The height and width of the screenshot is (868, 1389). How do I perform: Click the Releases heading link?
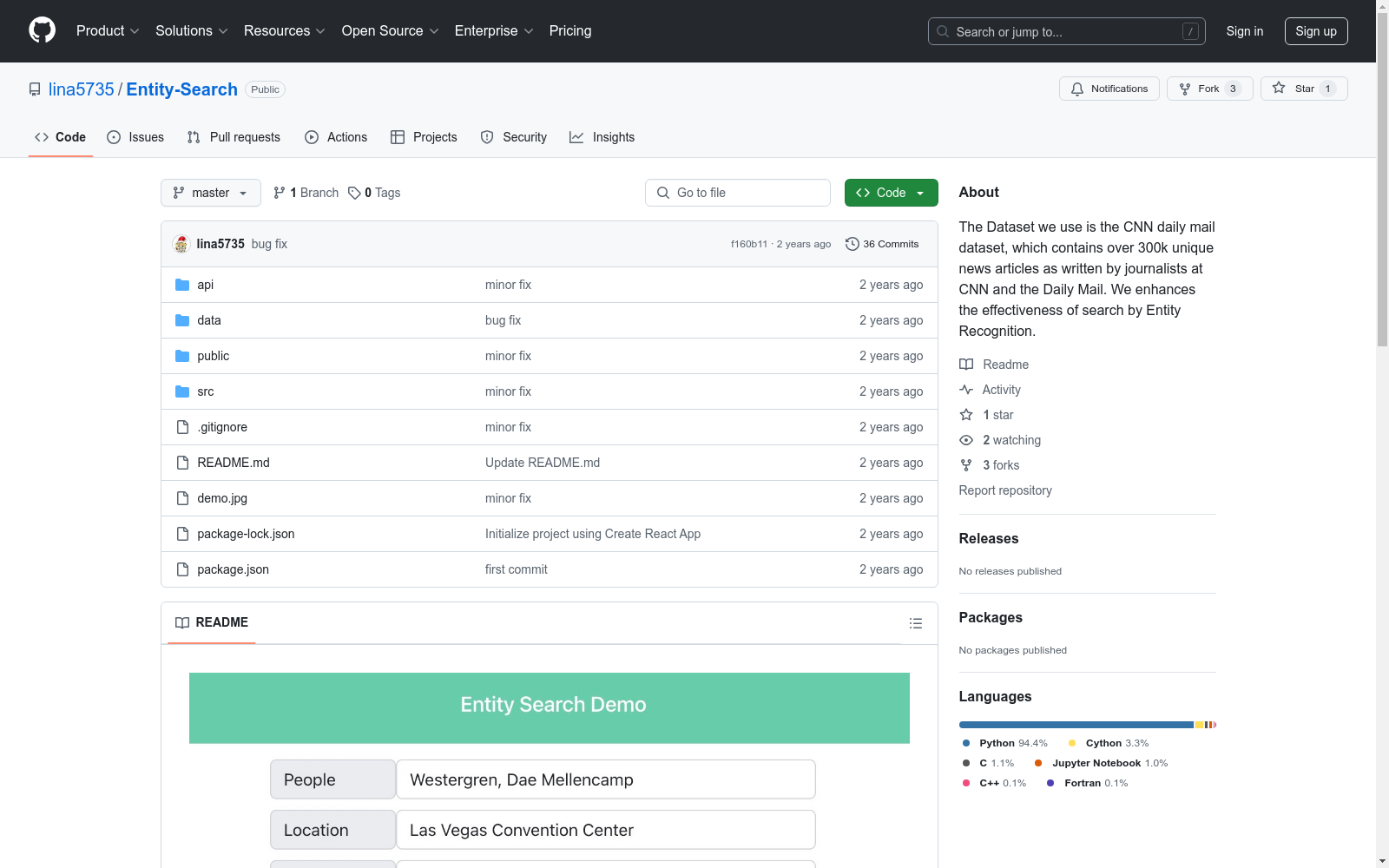pyautogui.click(x=989, y=538)
